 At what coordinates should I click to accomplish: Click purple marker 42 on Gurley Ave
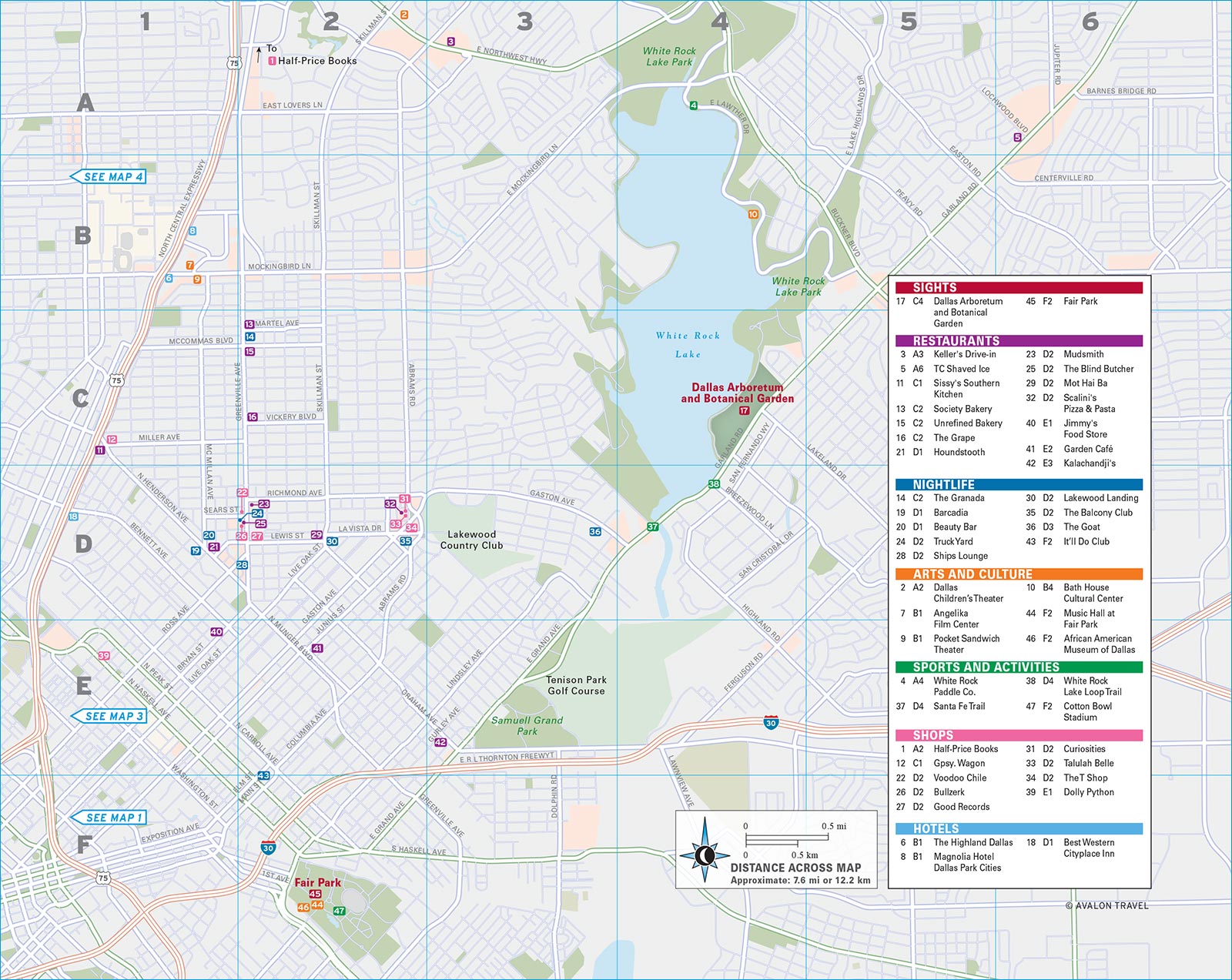pyautogui.click(x=440, y=742)
